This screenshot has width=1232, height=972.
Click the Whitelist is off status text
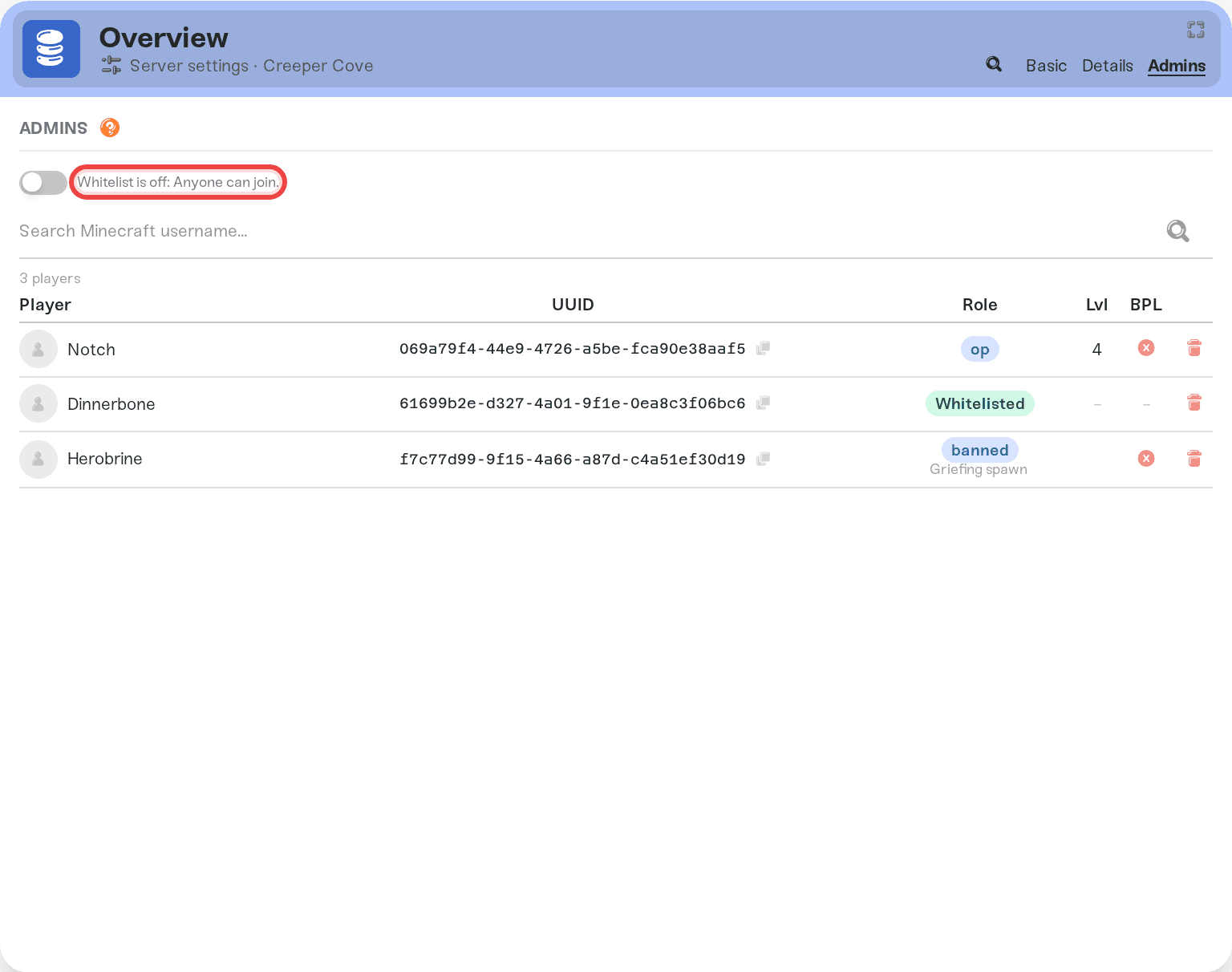(178, 182)
